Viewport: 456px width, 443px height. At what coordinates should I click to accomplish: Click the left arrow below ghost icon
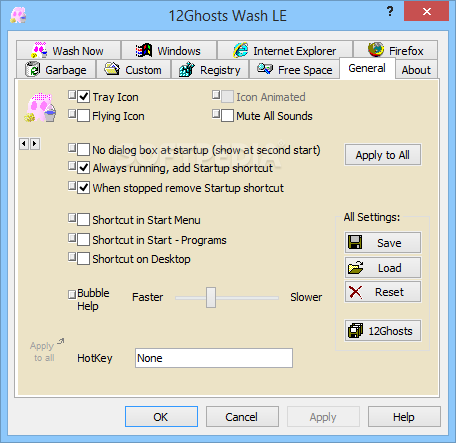[x=24, y=144]
